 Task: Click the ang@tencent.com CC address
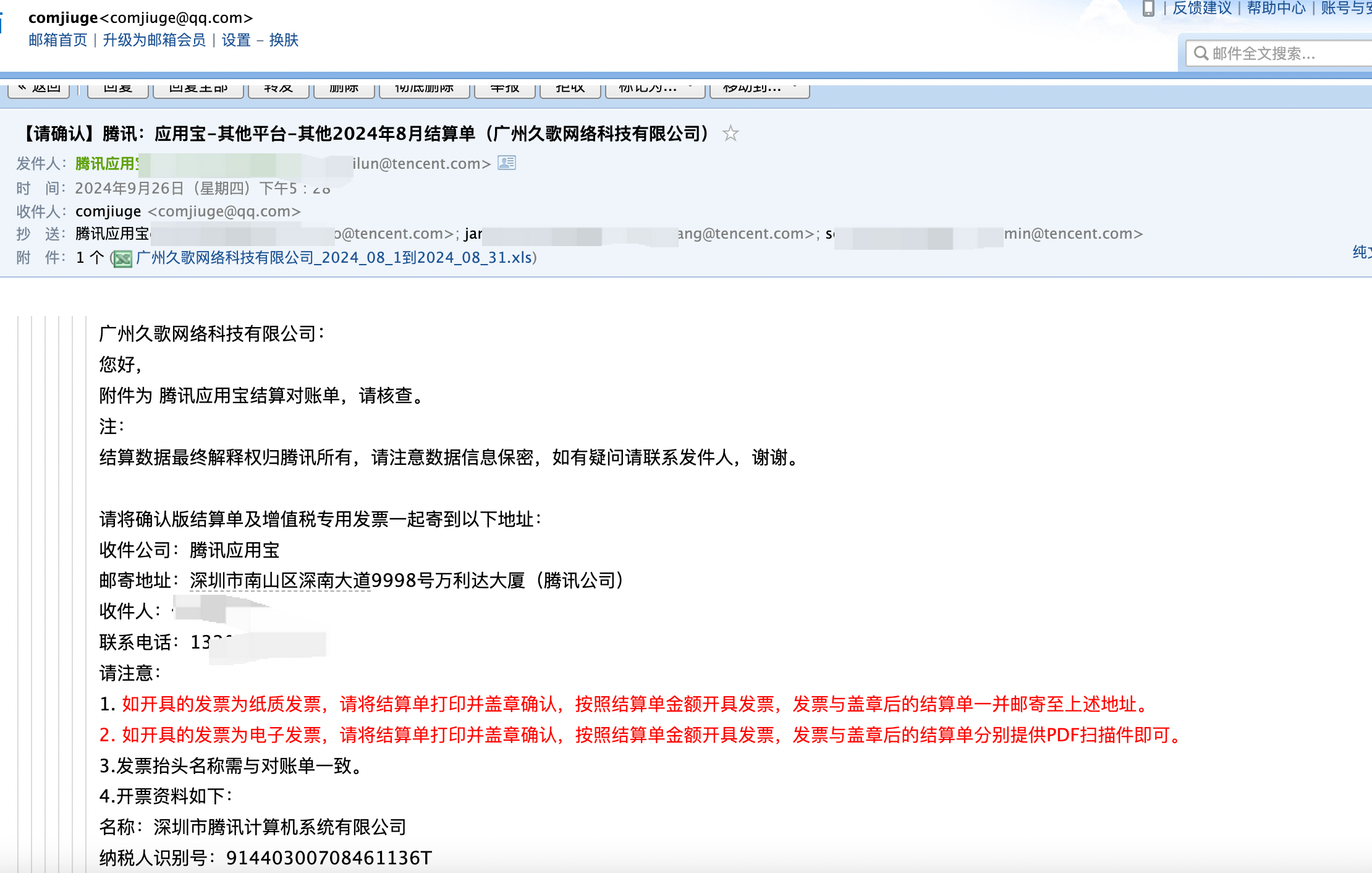(747, 234)
